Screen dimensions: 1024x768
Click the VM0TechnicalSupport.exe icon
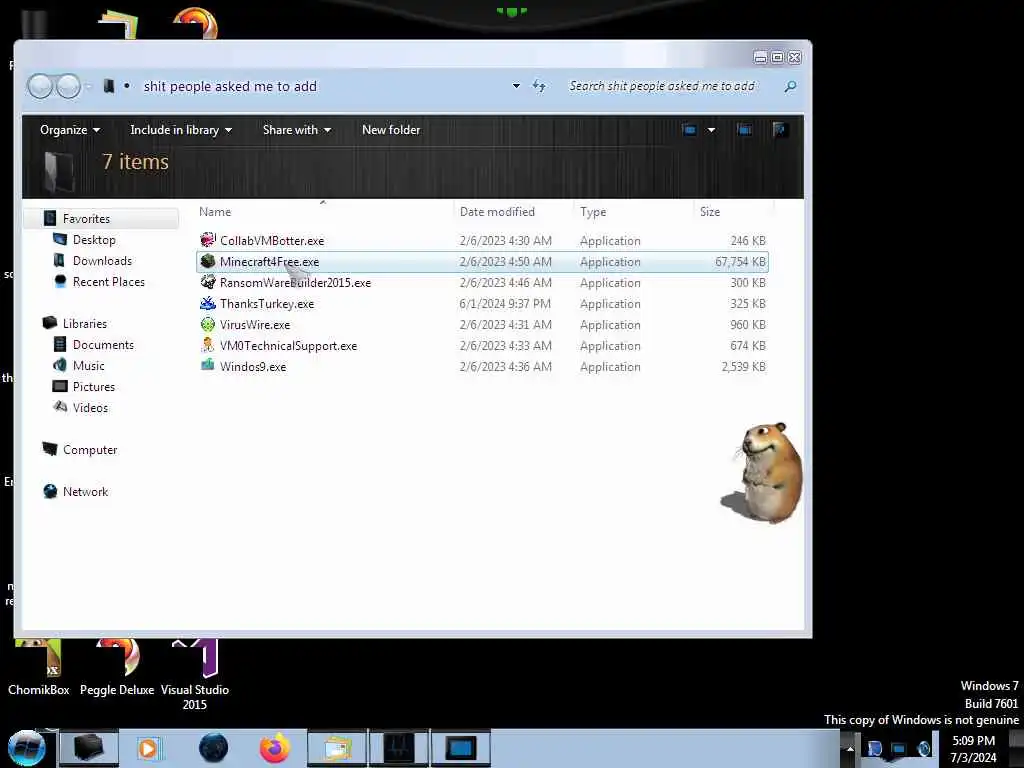click(208, 345)
